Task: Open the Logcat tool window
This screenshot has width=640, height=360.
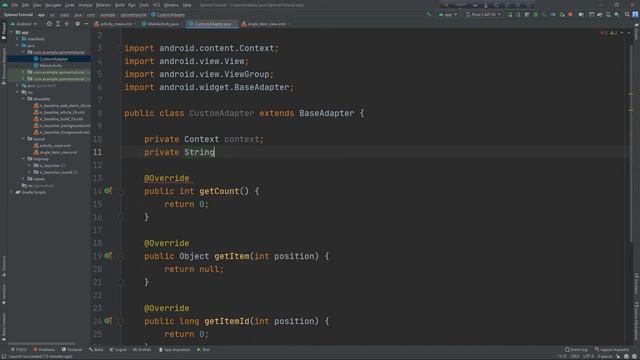Action: click(x=118, y=350)
